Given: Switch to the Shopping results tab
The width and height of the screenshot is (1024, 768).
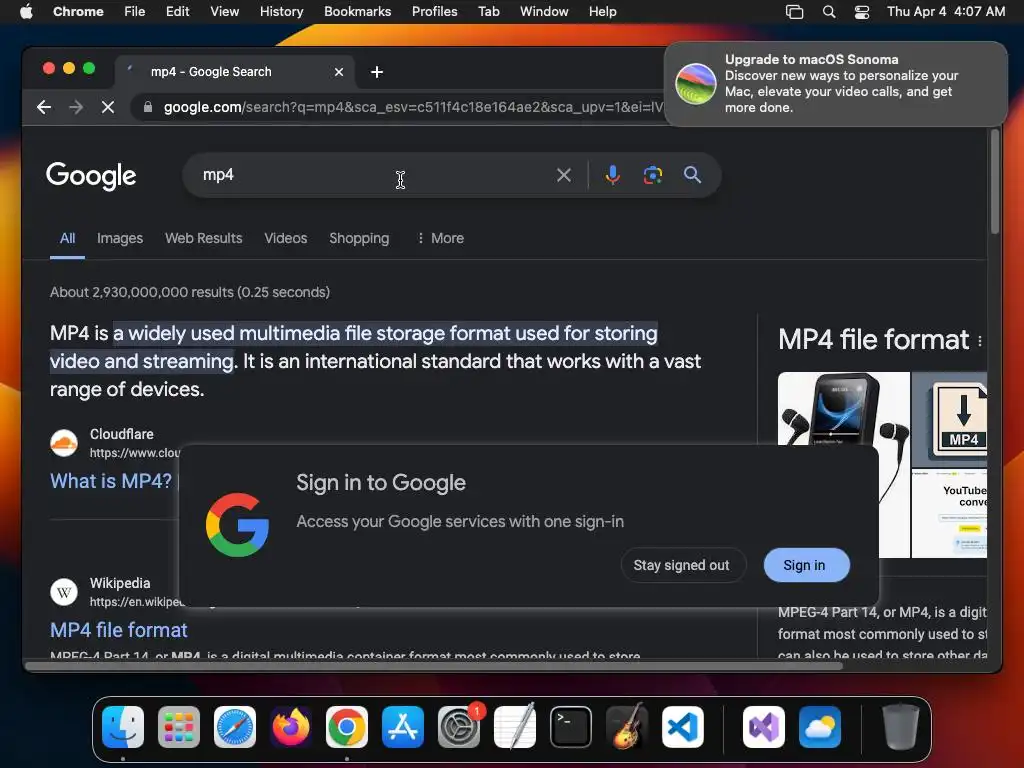Looking at the screenshot, I should [x=359, y=238].
